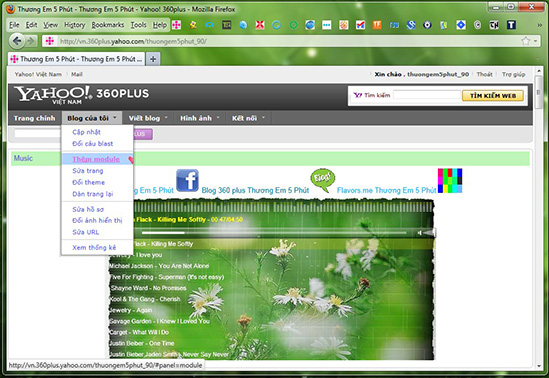Open the Yahoo! Việt Nam link
Viewport: 549px width, 378px height.
pyautogui.click(x=38, y=74)
